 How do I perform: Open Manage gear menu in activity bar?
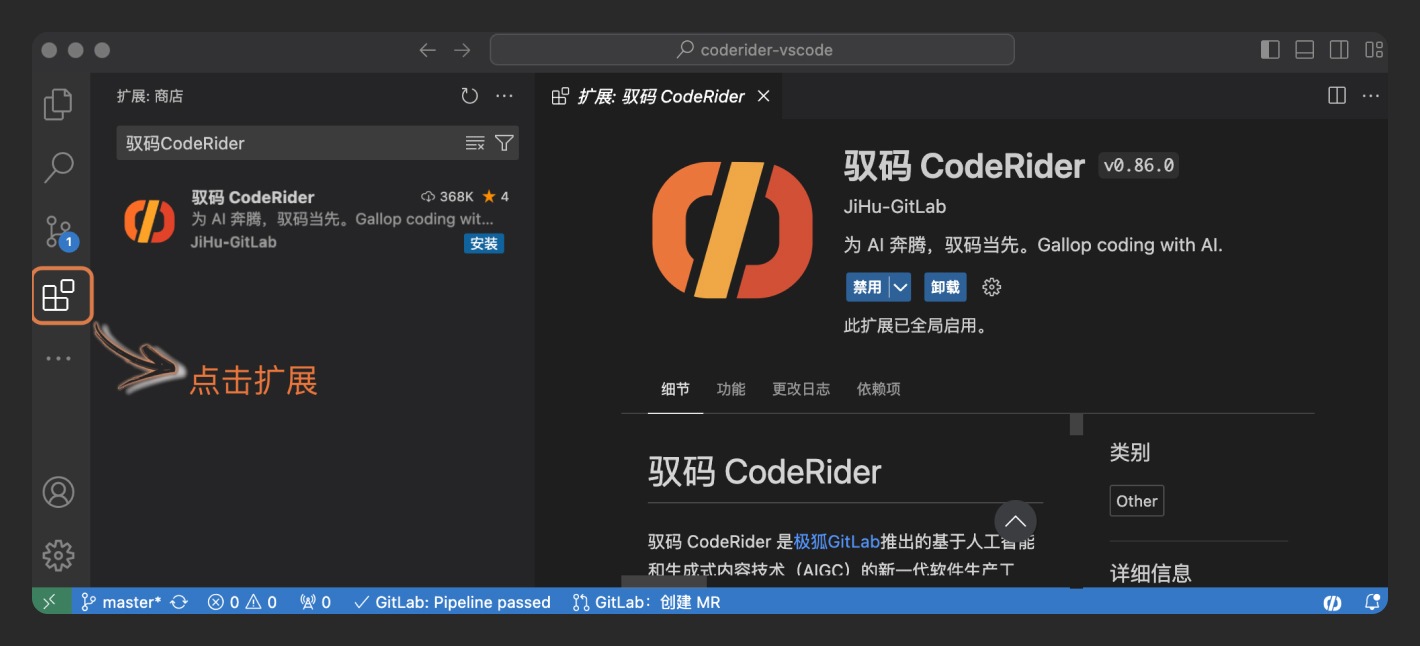(x=58, y=555)
